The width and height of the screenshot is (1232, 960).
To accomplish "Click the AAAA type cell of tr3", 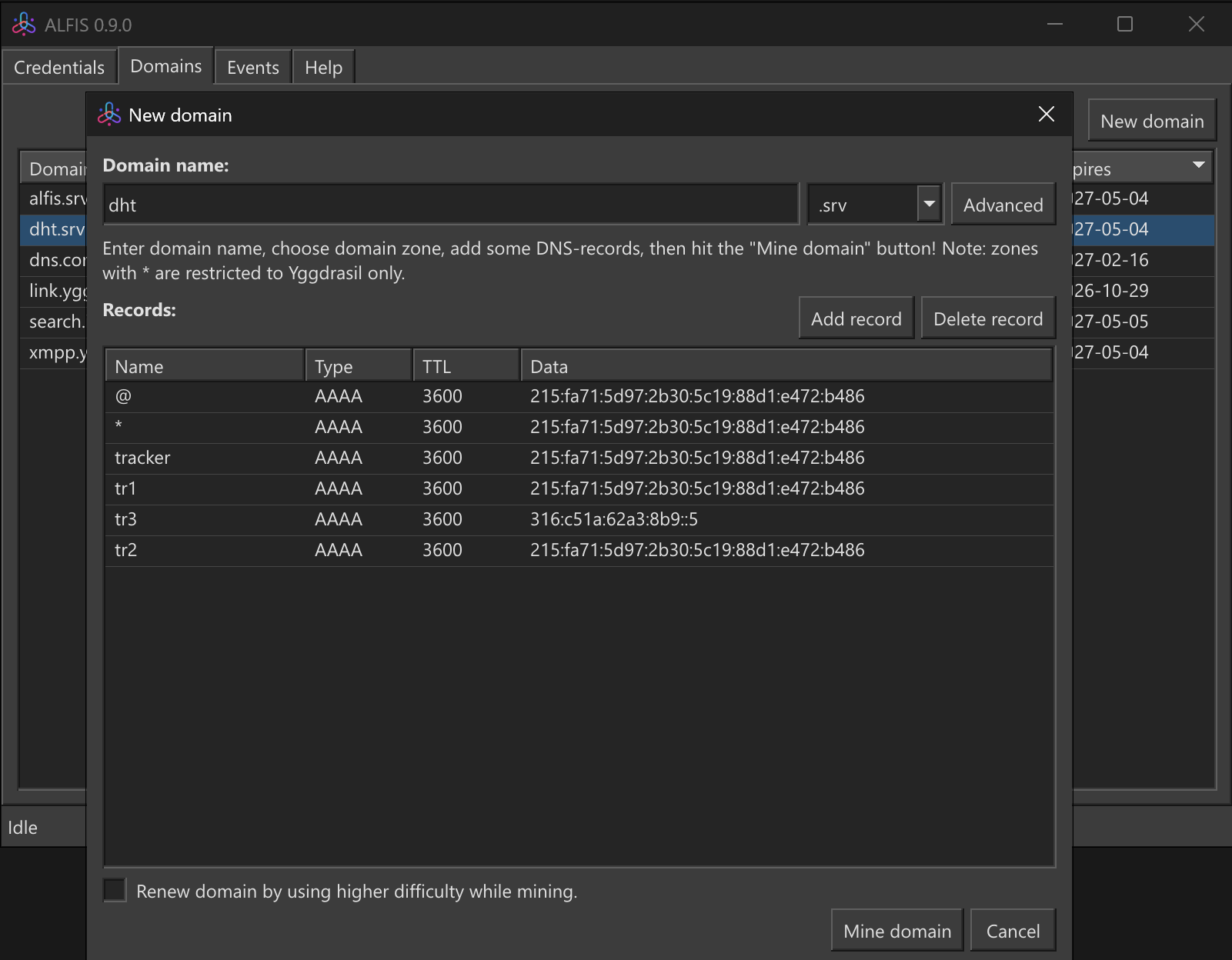I will 339,519.
